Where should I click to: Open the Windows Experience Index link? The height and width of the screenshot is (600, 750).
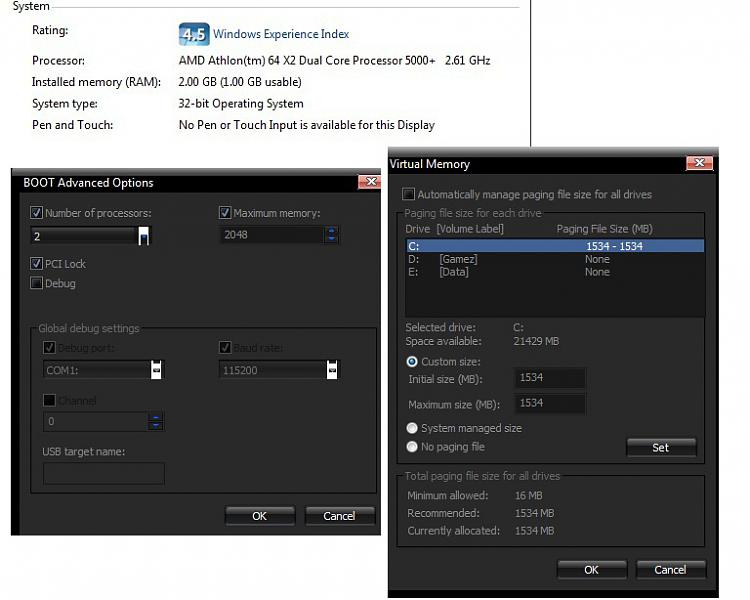pyautogui.click(x=281, y=34)
